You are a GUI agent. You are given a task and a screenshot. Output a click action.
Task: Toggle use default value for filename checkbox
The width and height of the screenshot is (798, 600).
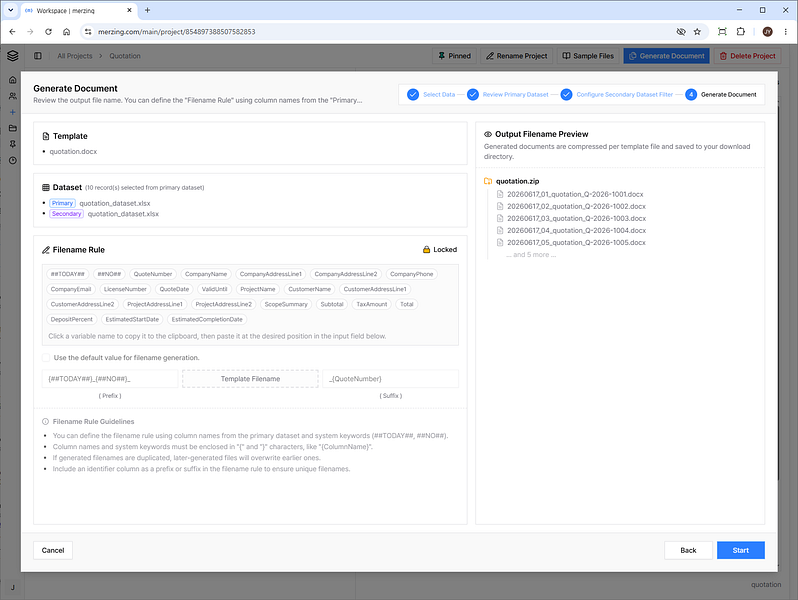(x=46, y=358)
